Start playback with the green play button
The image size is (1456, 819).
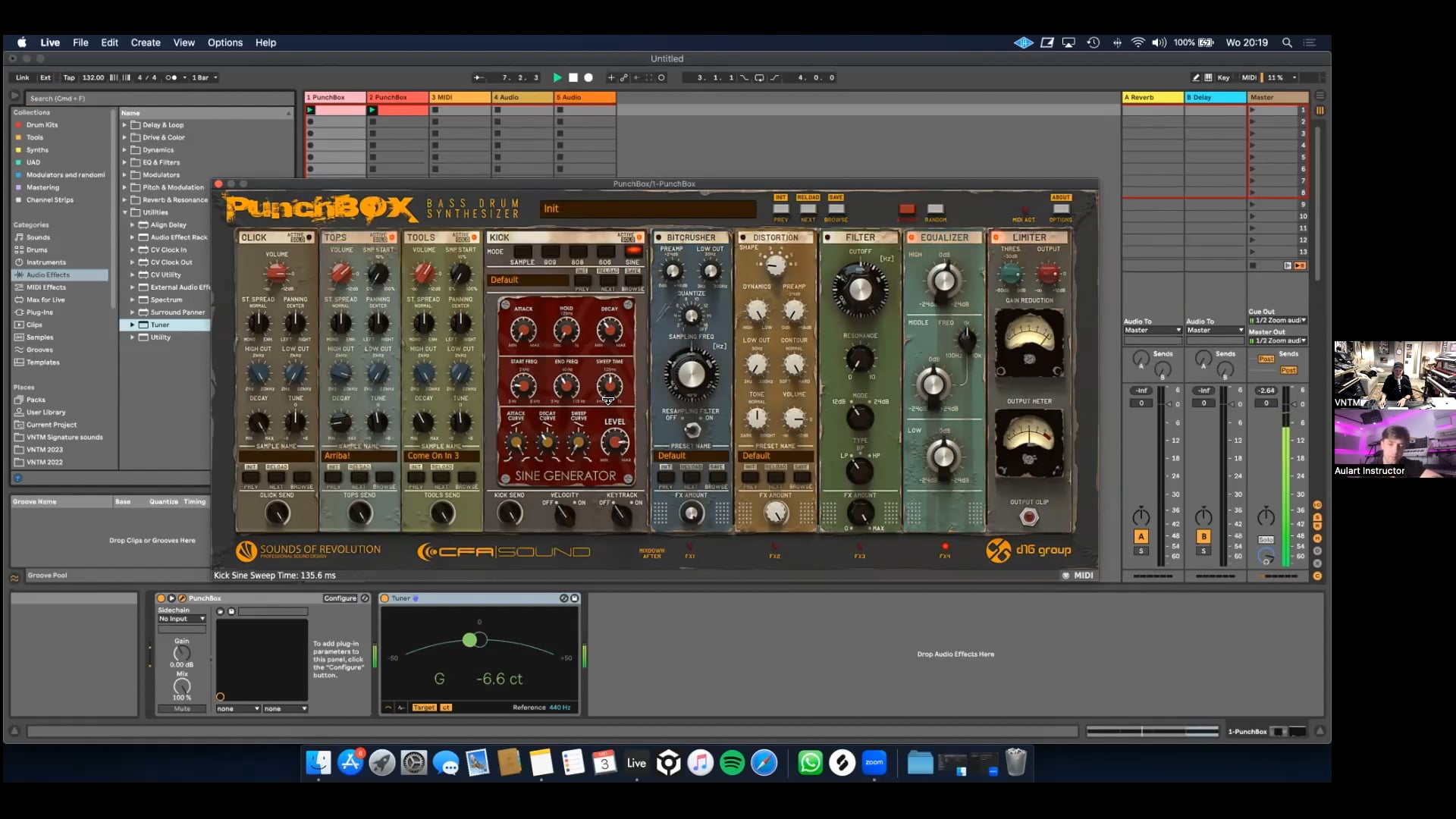(x=557, y=77)
